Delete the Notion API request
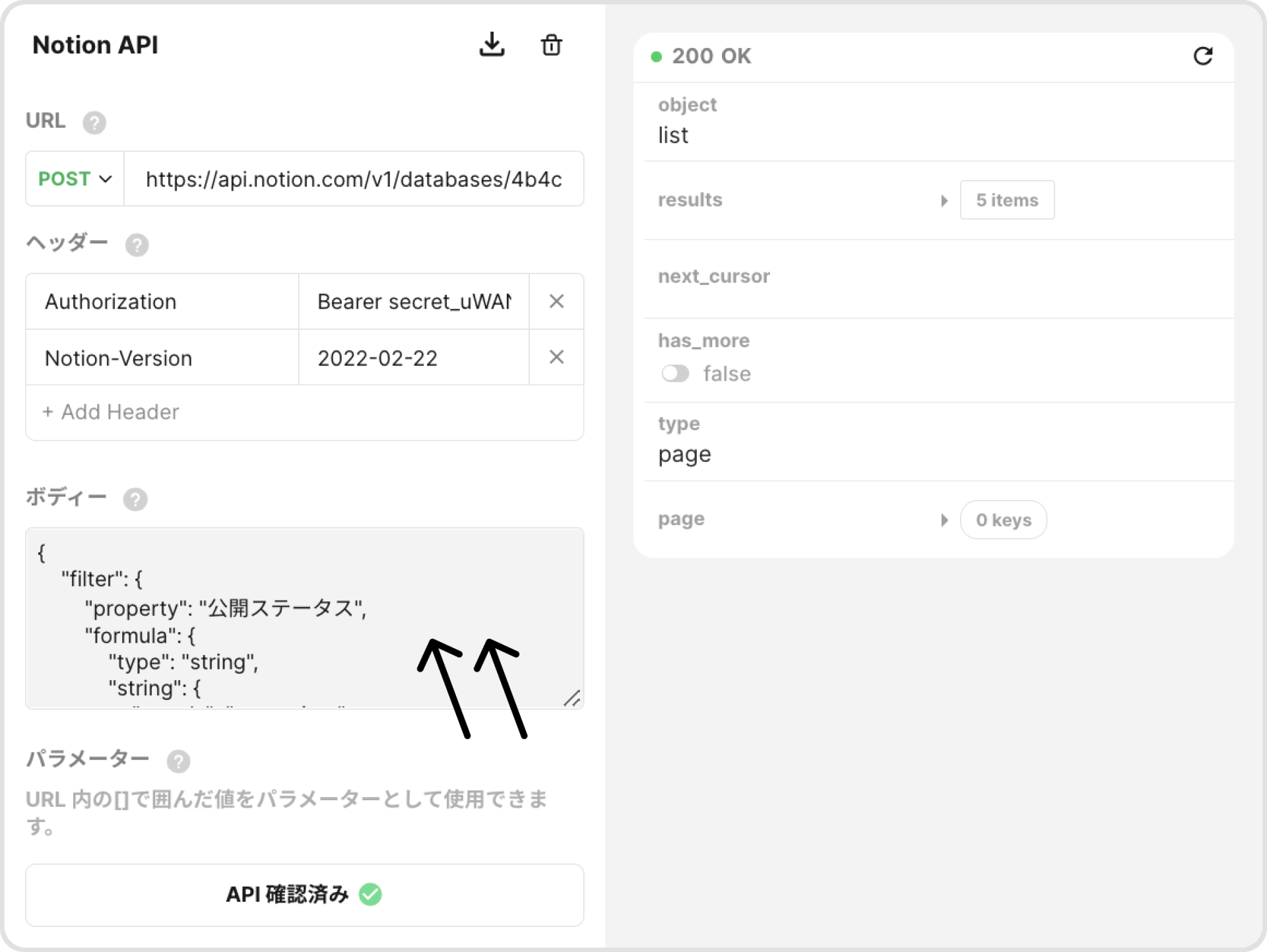 coord(552,45)
